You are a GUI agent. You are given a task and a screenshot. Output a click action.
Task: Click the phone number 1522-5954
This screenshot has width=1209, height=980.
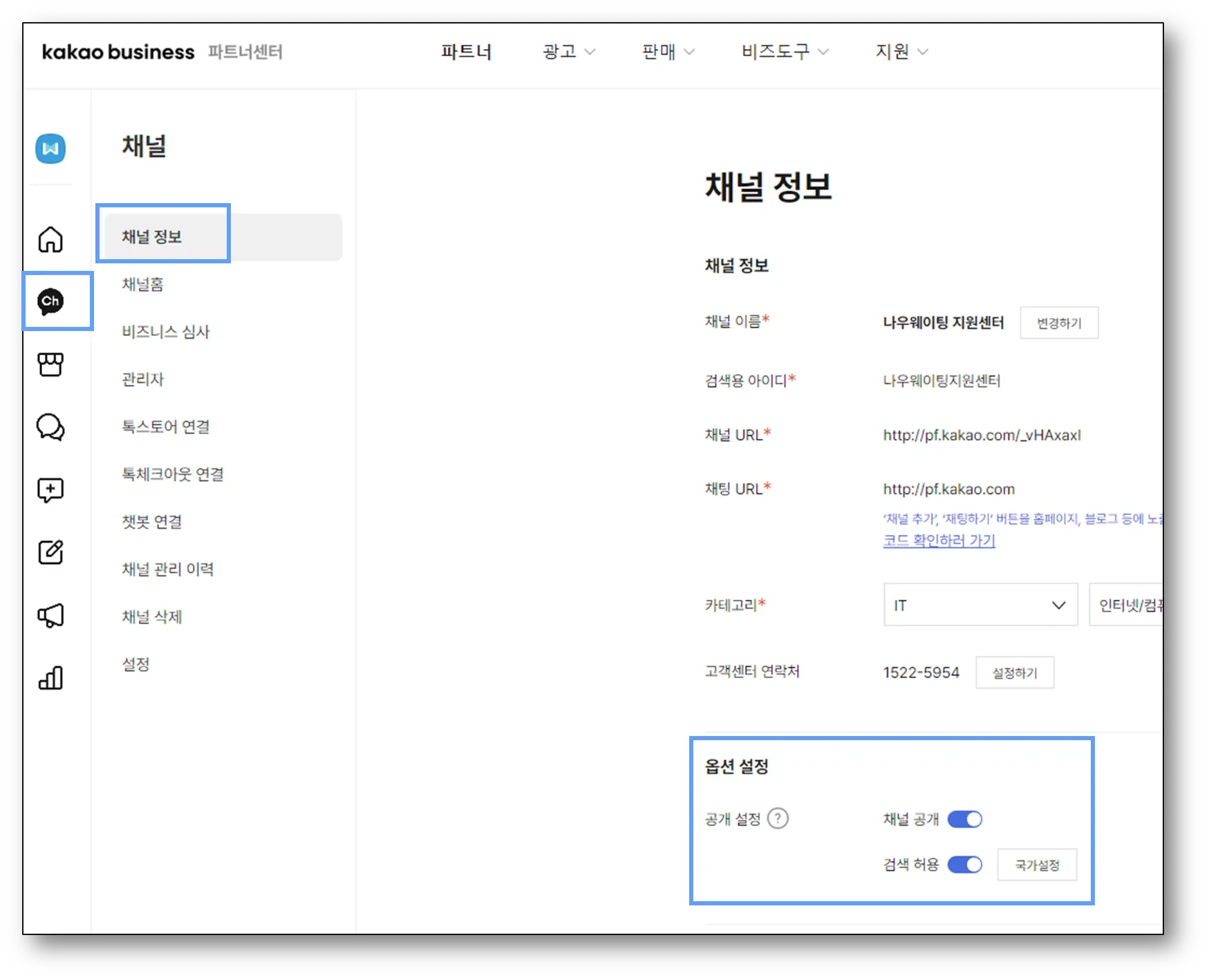[921, 672]
